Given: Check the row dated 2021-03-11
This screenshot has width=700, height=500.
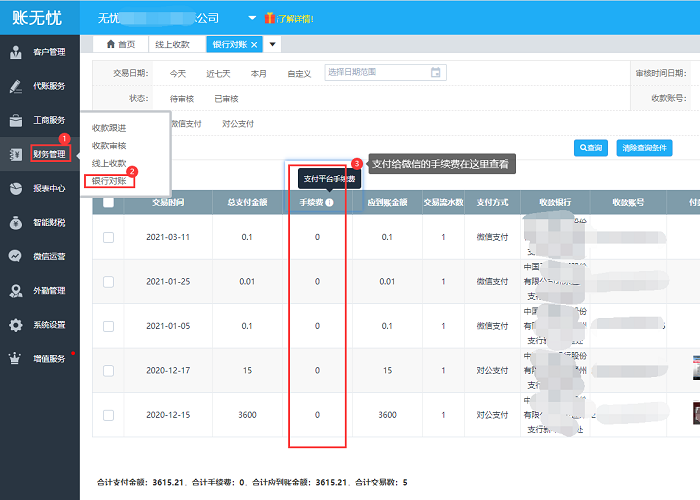Looking at the screenshot, I should click(x=108, y=237).
